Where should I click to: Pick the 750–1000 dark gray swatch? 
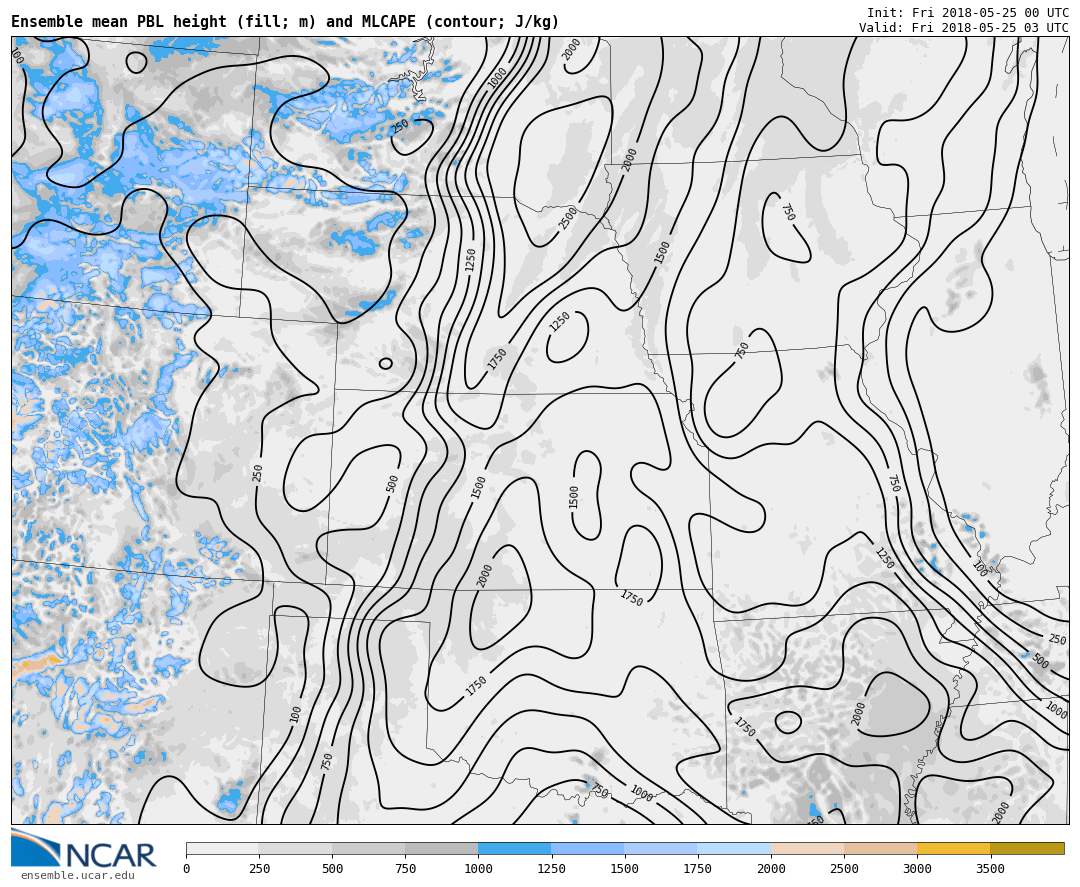441,848
